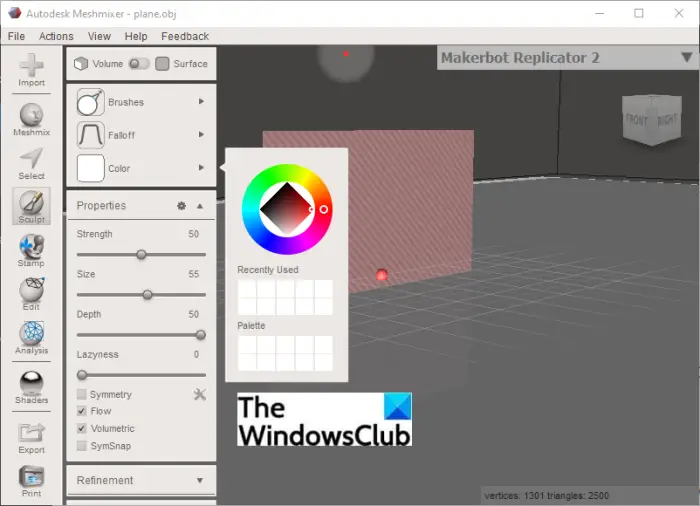Viewport: 700px width, 506px height.
Task: Click the Lazyness slider handle
Action: [82, 375]
